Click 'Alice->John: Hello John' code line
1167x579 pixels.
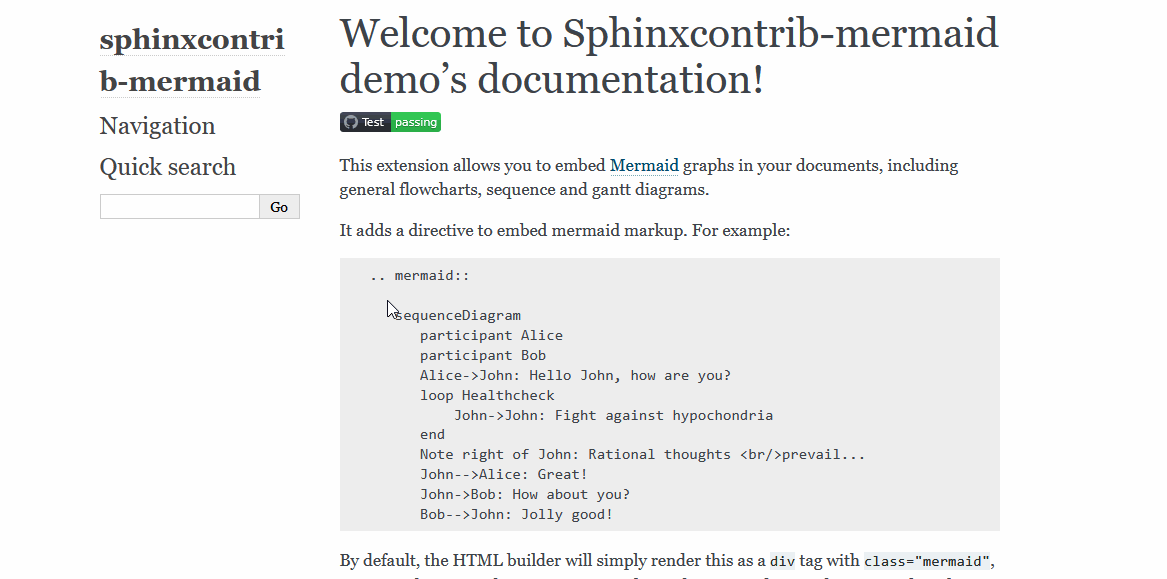(575, 376)
